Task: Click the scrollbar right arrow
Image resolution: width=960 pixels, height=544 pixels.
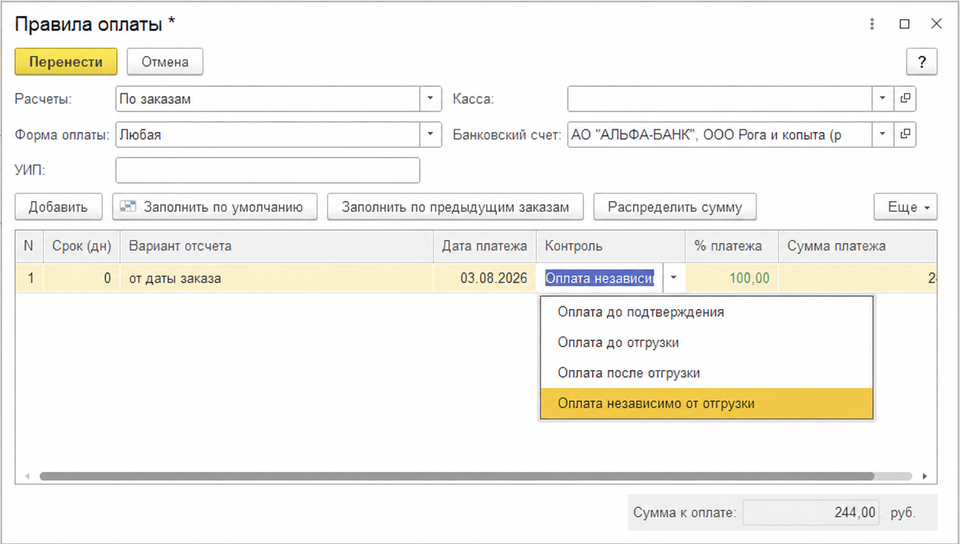Action: [924, 476]
